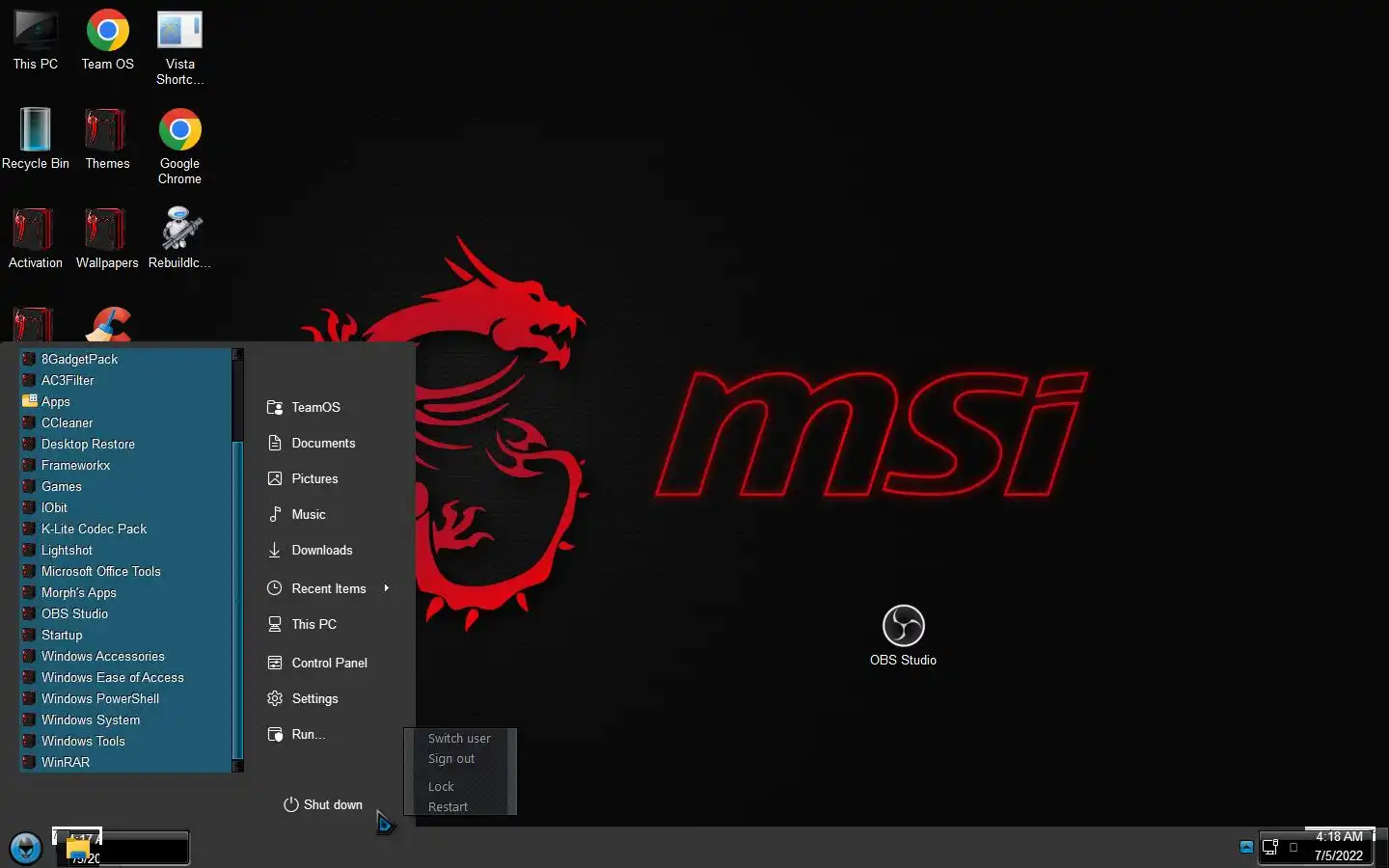Expand Windows Ease of Access folder
The height and width of the screenshot is (868, 1389).
tap(126, 677)
